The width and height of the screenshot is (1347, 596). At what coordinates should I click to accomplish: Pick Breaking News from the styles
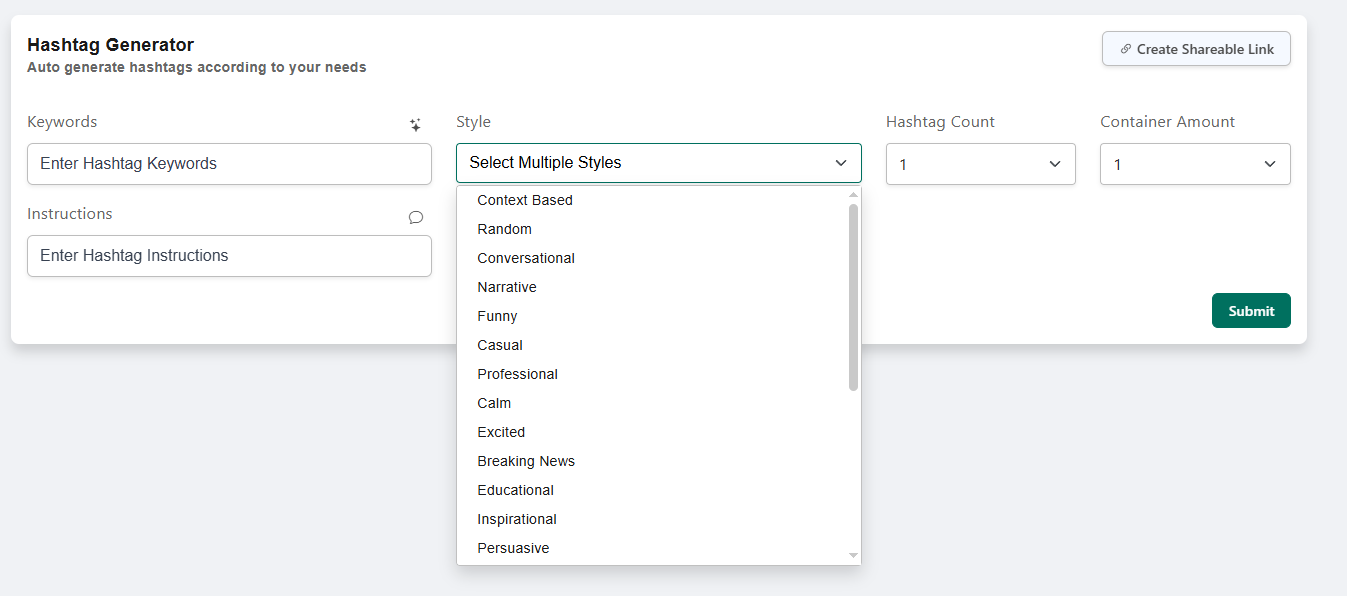pyautogui.click(x=526, y=461)
